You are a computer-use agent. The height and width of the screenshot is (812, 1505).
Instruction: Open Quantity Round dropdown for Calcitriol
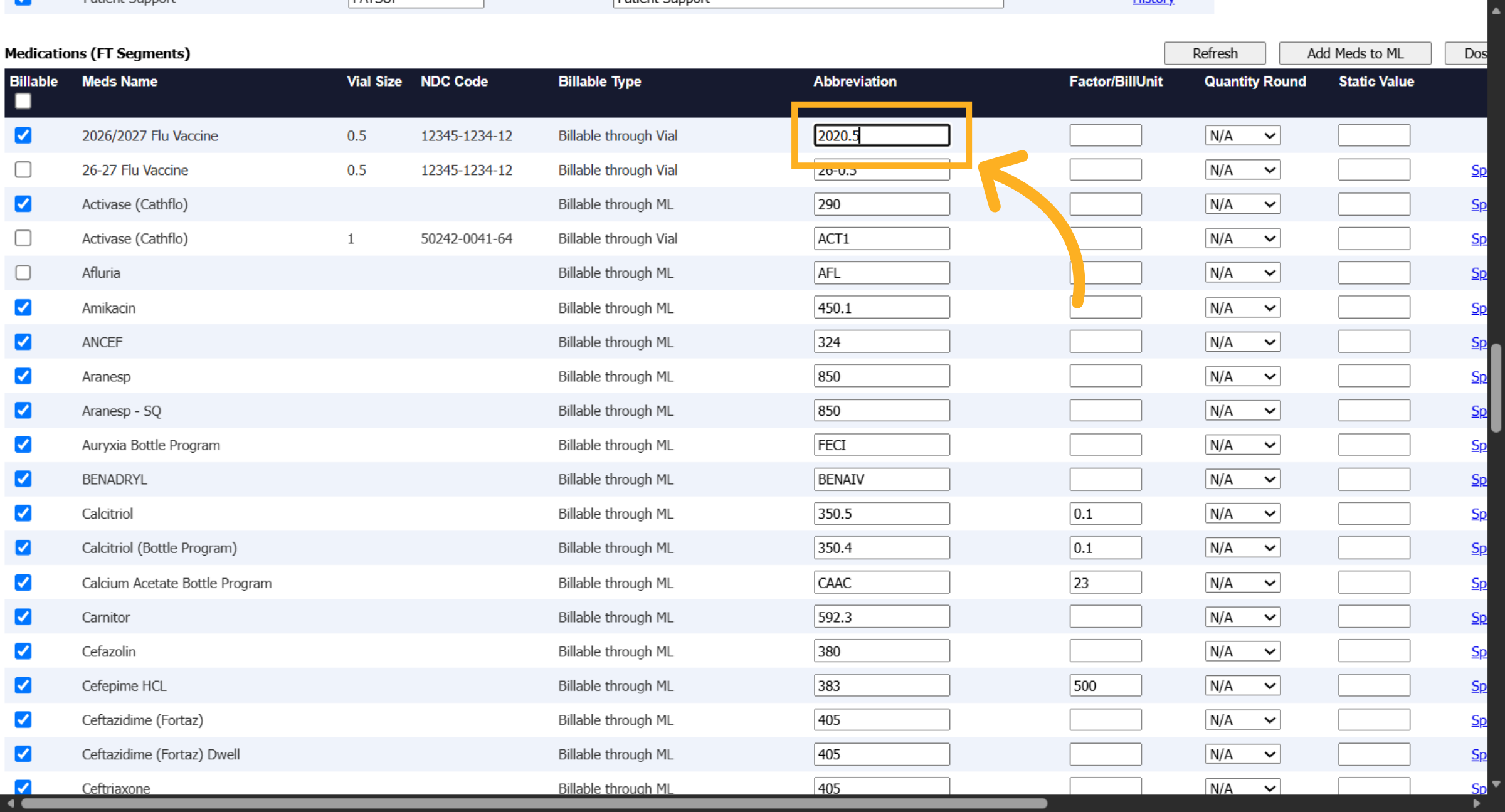pyautogui.click(x=1242, y=514)
